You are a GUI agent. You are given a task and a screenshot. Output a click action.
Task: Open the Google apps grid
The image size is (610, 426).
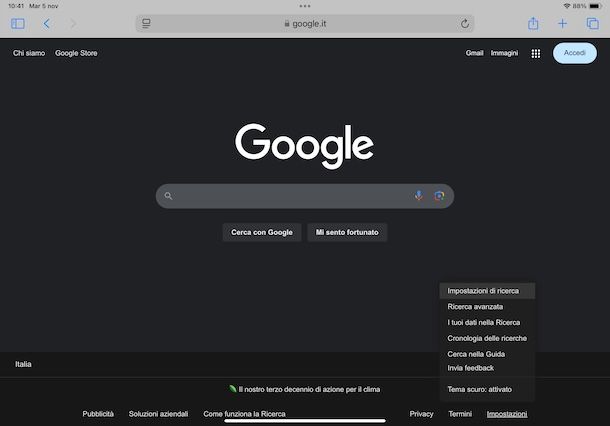[x=536, y=53]
